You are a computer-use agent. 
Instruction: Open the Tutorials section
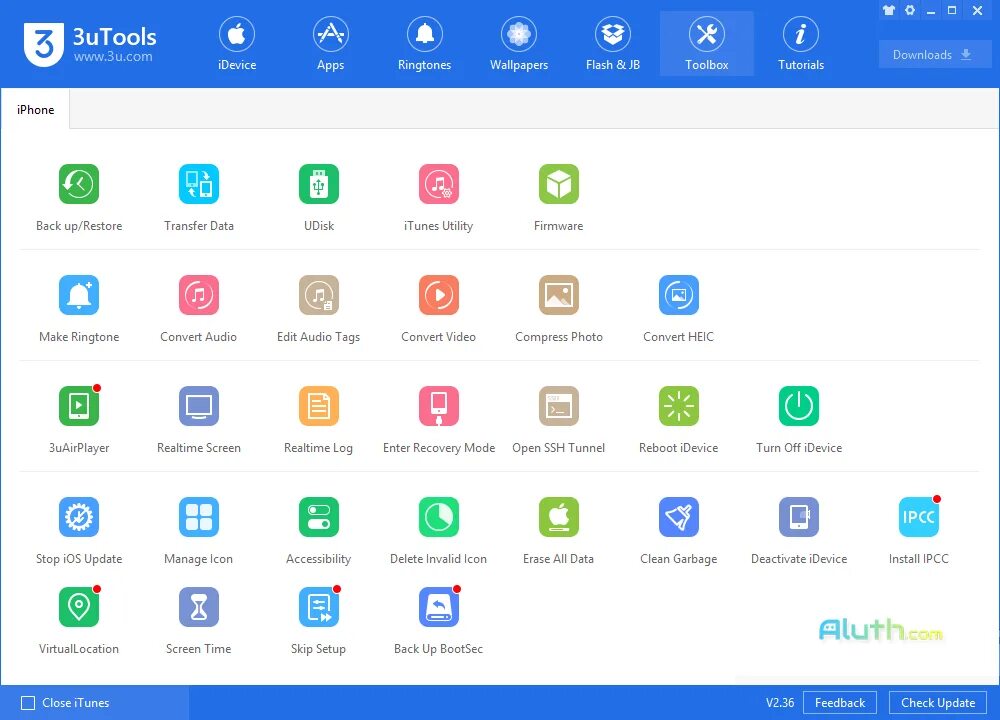click(801, 43)
